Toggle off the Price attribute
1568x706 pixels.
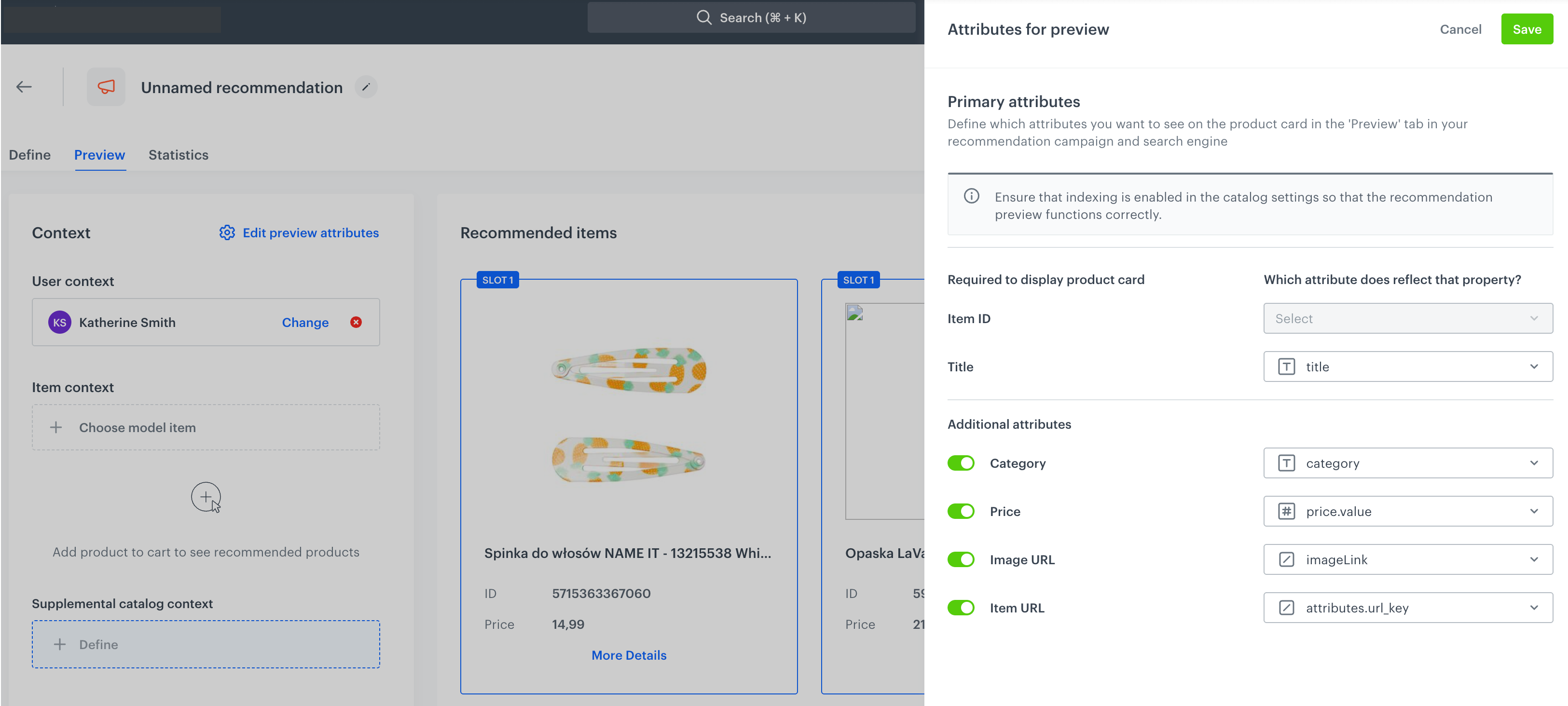tap(961, 511)
